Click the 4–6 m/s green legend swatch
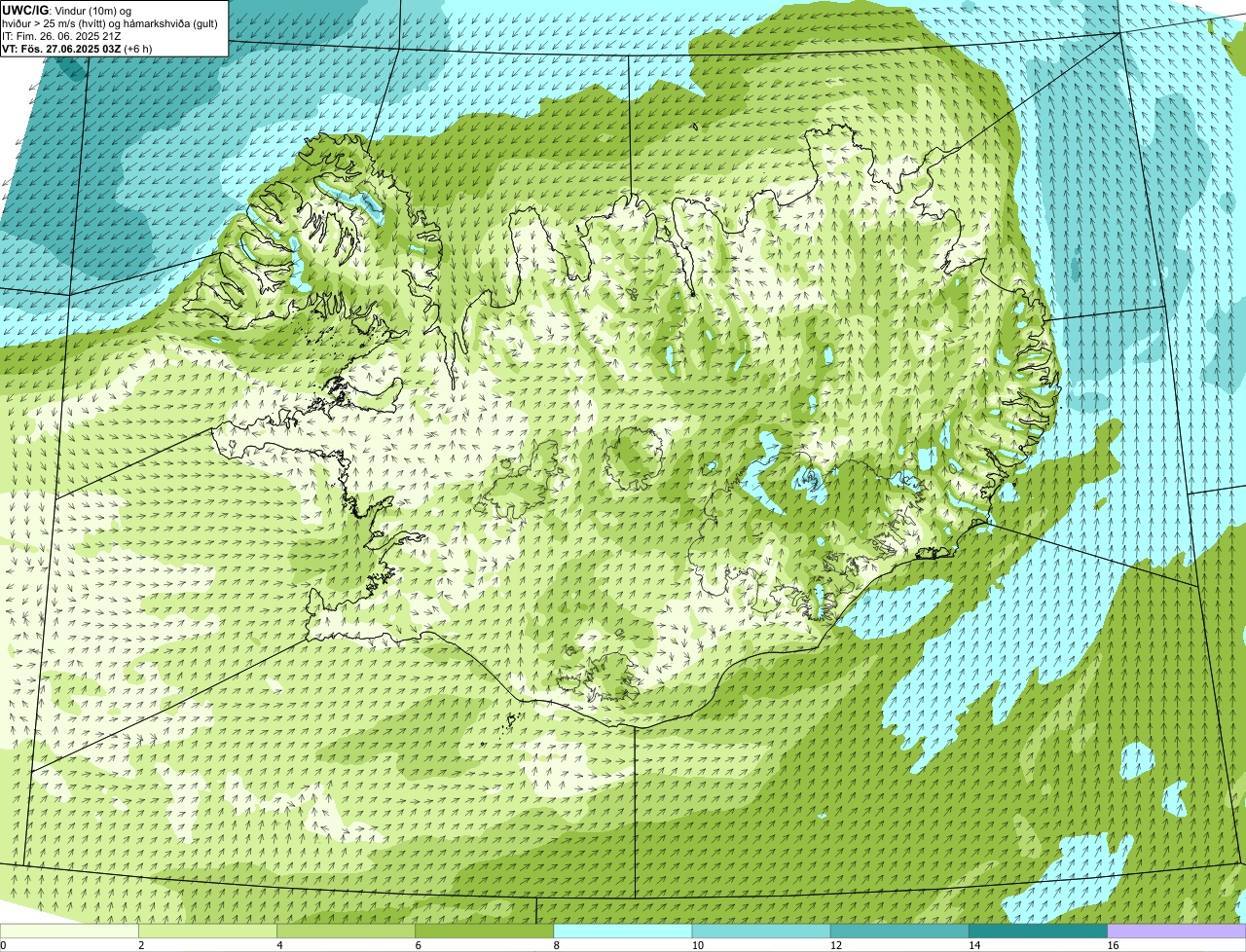The image size is (1246, 952). pos(347,932)
